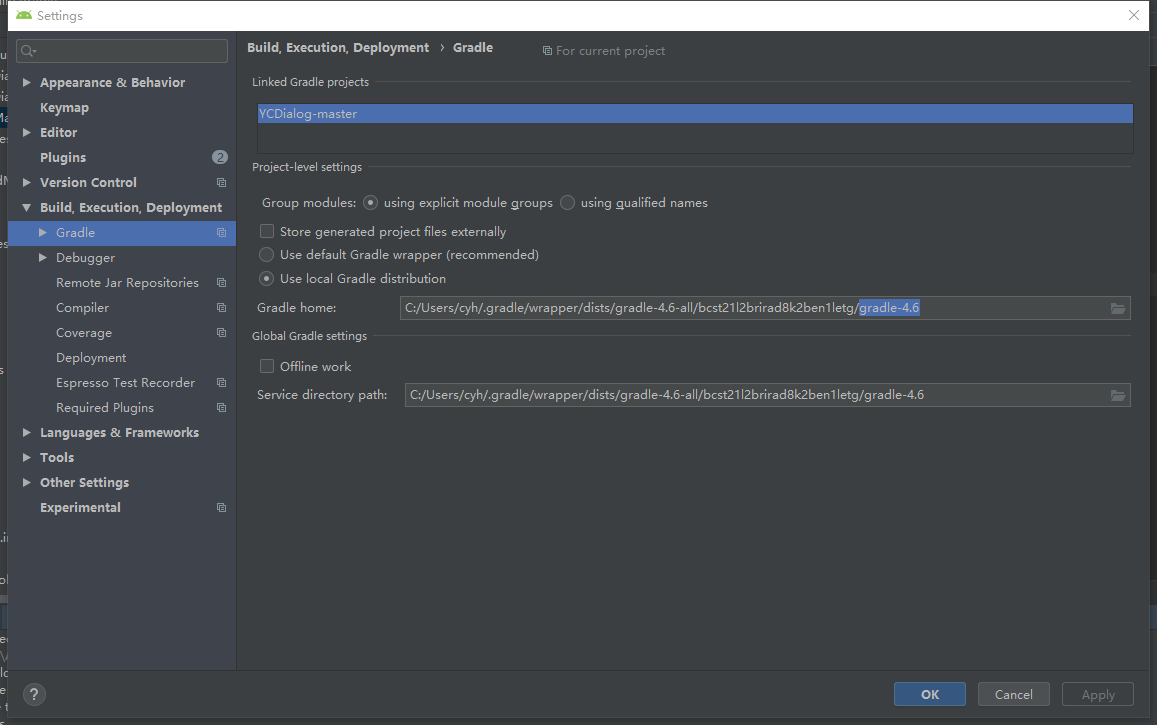This screenshot has width=1157, height=725.
Task: Click the Apply button
Action: coord(1097,694)
